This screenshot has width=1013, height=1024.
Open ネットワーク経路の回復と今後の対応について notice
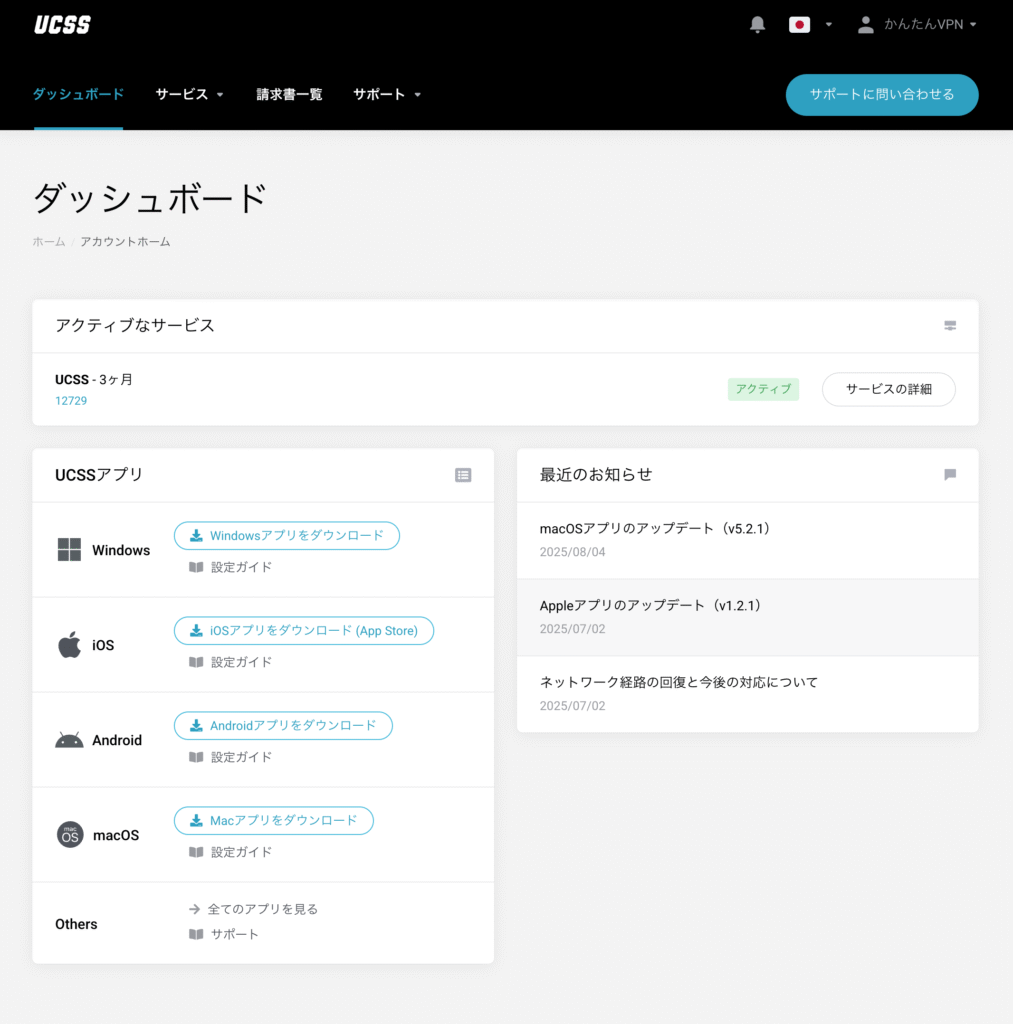(679, 682)
